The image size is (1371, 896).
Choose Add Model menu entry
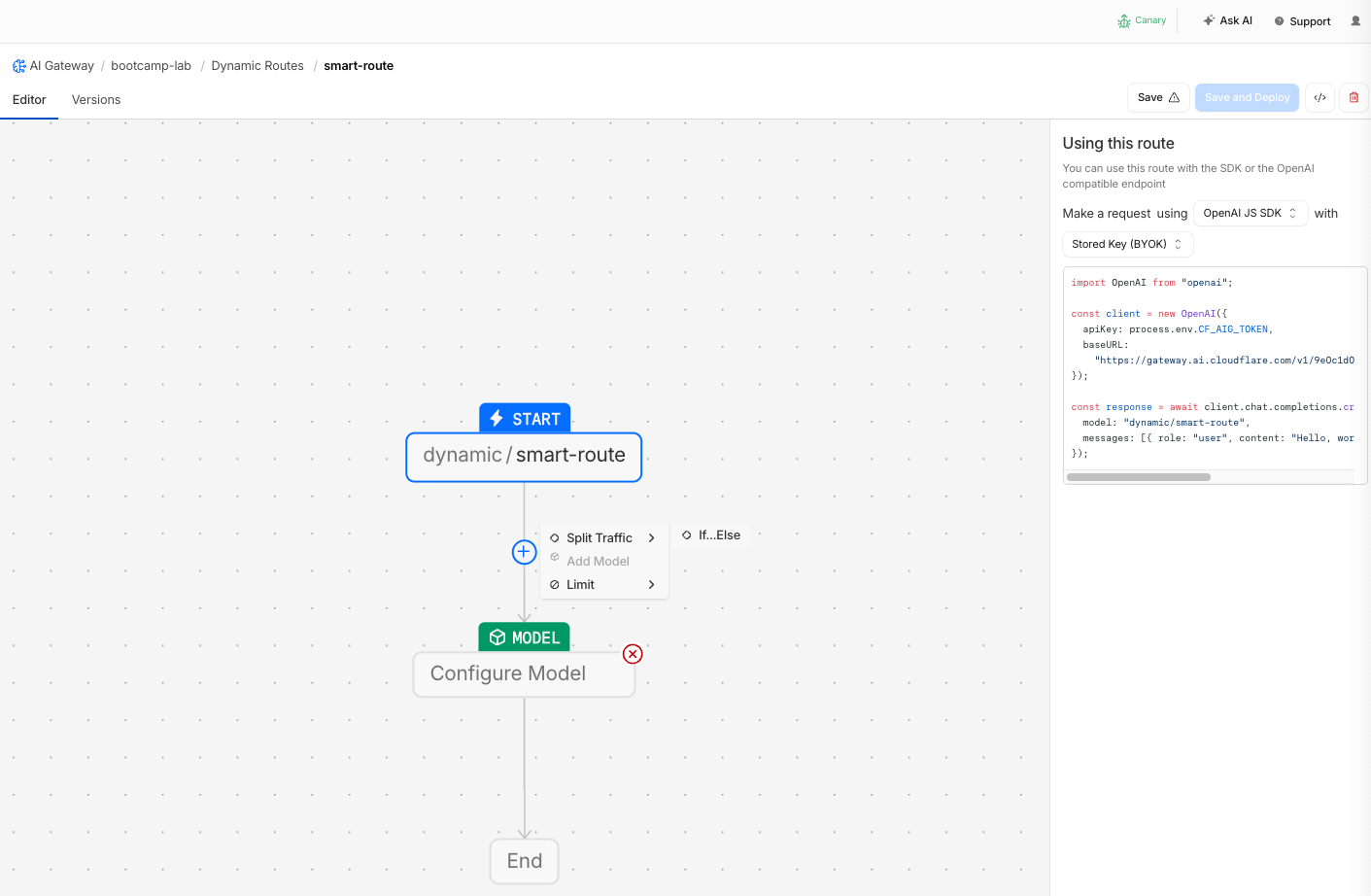coord(602,561)
